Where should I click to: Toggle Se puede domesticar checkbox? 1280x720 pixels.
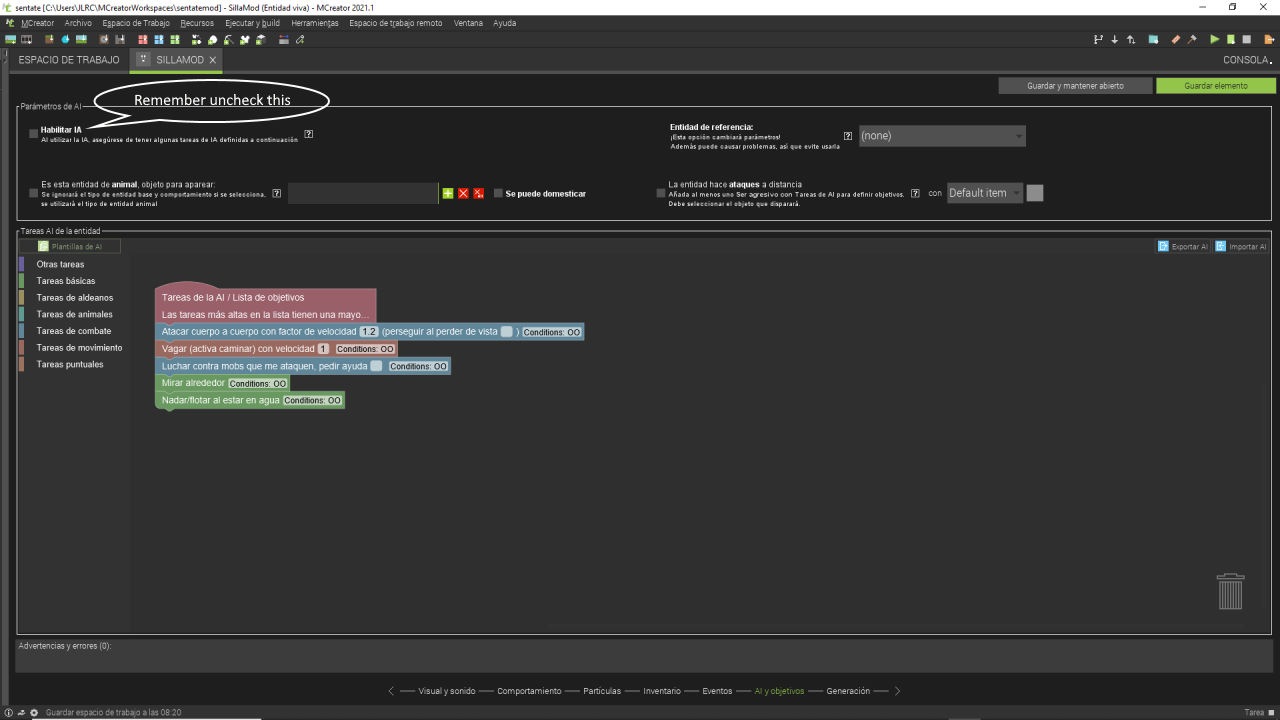(x=498, y=193)
